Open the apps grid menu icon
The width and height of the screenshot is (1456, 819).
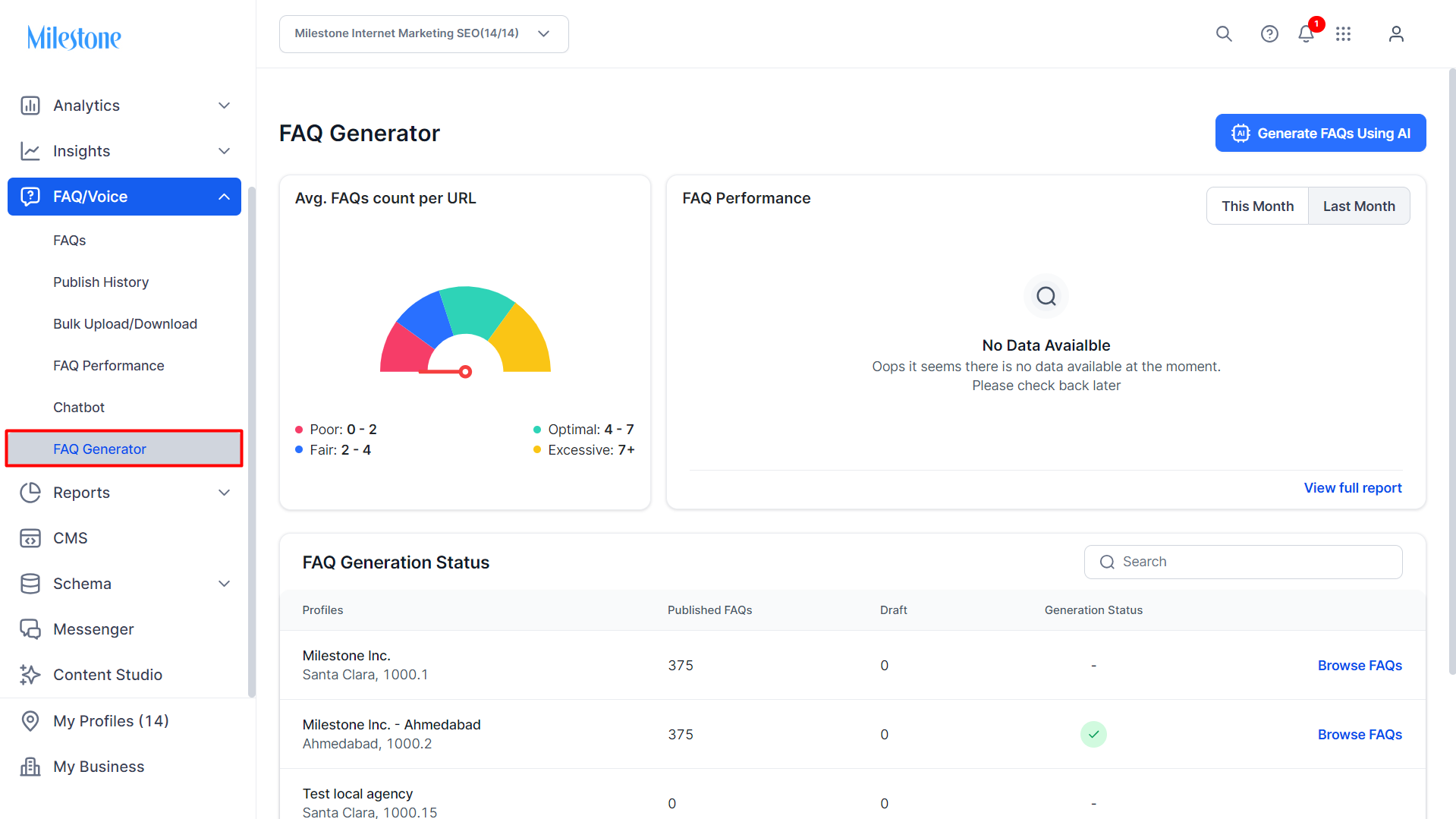pos(1344,34)
